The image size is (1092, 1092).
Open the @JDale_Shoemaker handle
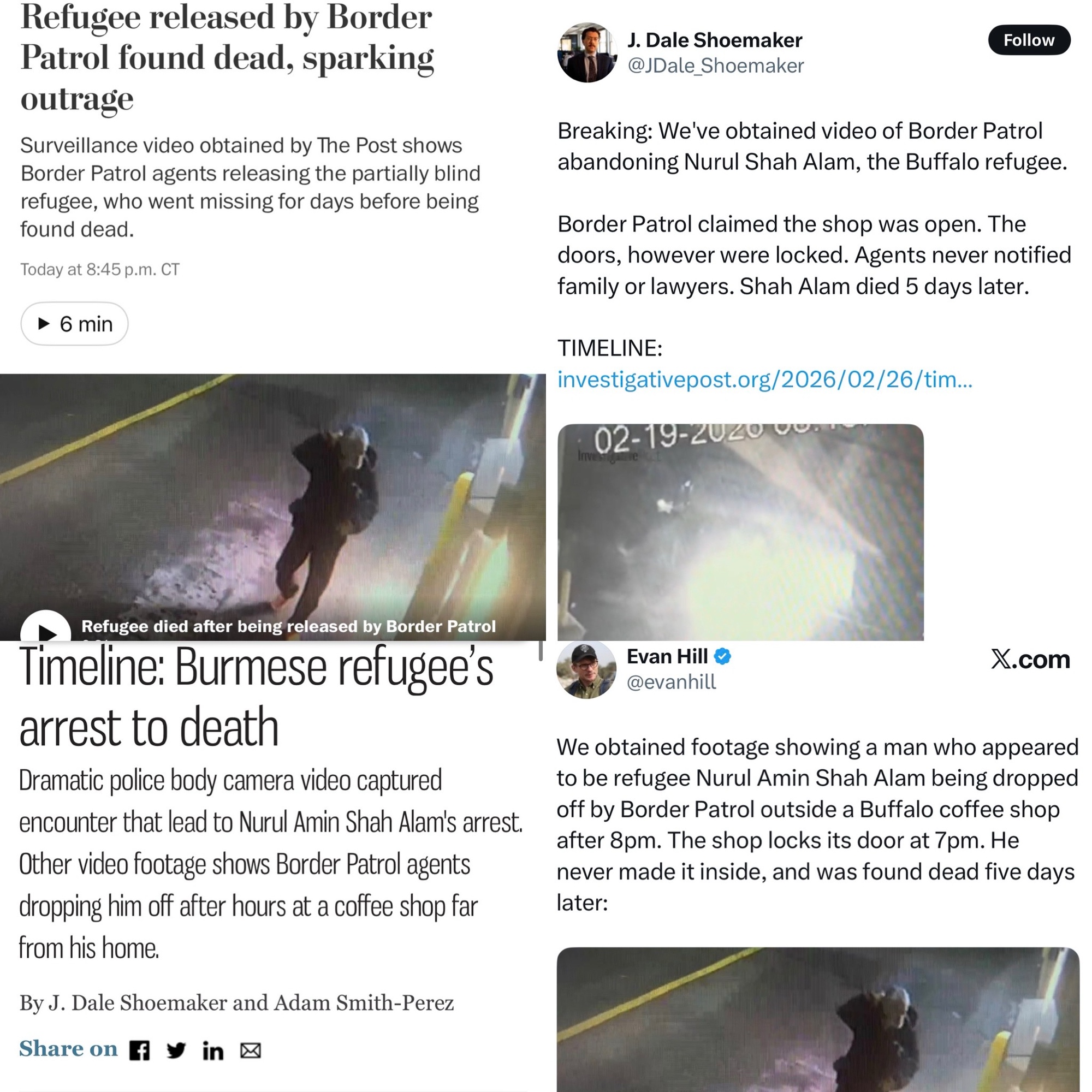[716, 66]
